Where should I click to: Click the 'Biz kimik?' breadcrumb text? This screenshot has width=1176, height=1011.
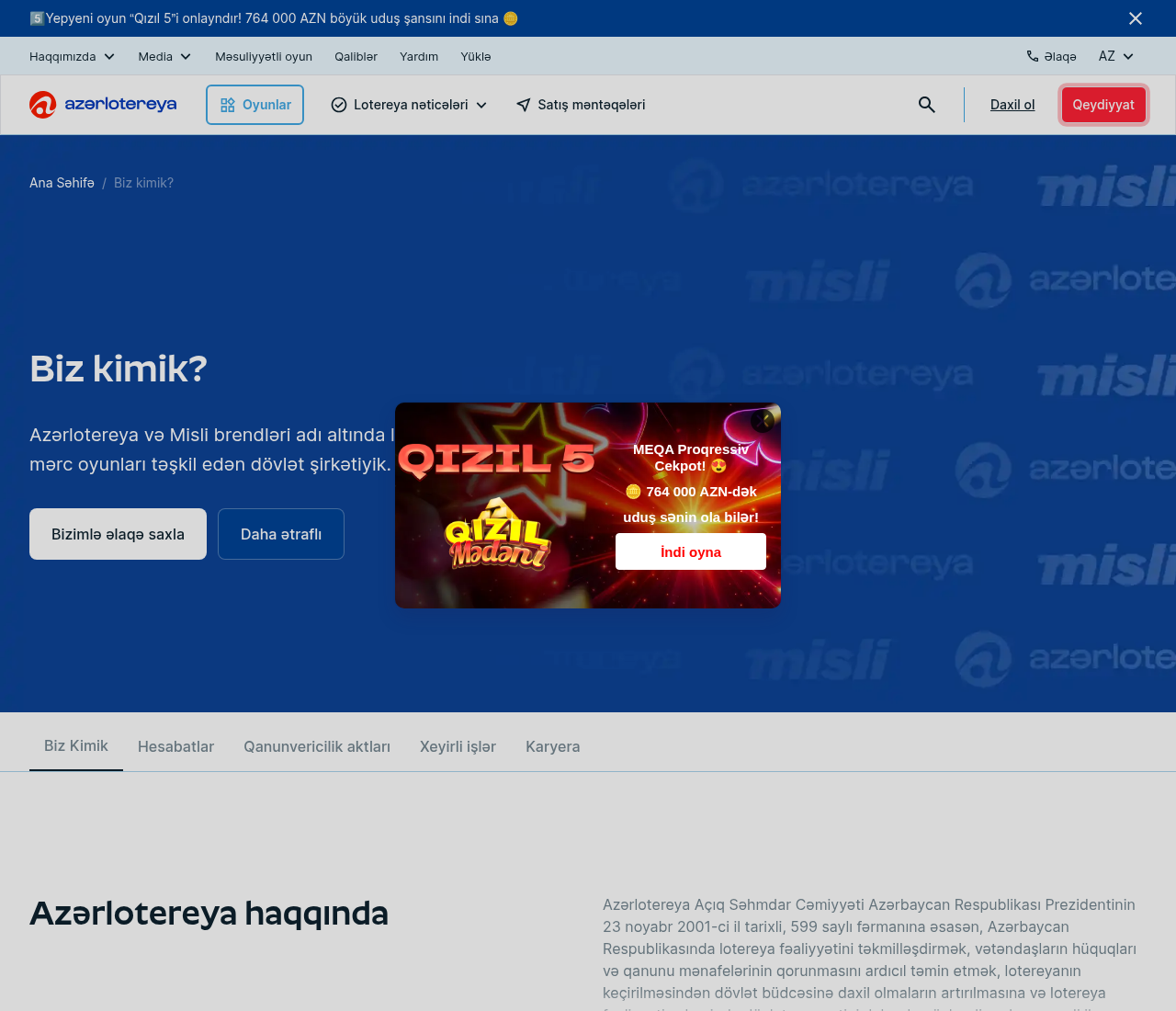(143, 183)
